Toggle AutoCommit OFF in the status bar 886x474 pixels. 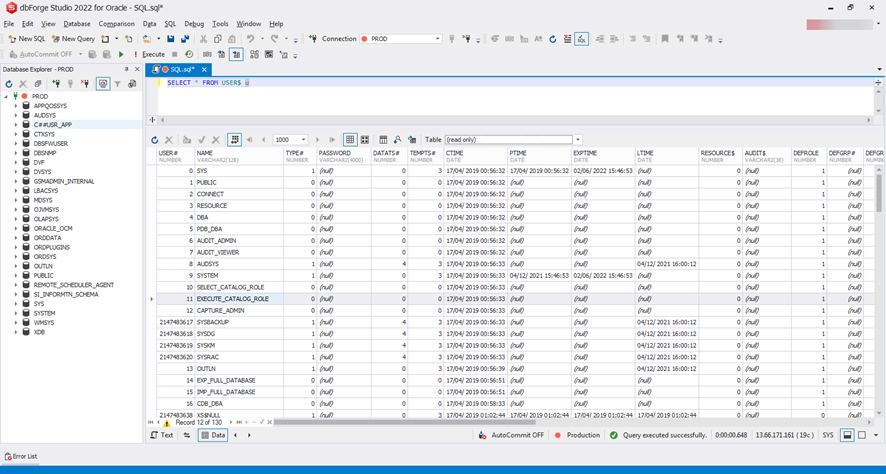pyautogui.click(x=511, y=436)
